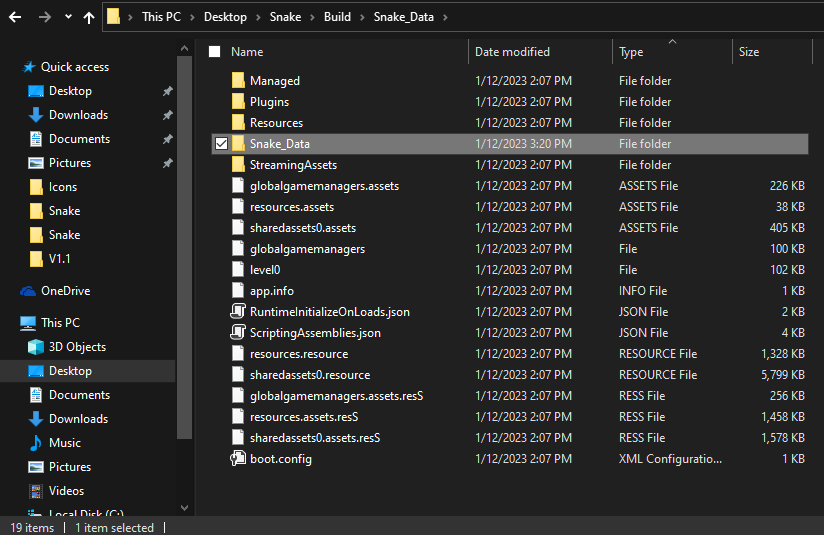Open Music note icon in sidebar
The width and height of the screenshot is (824, 535).
tap(36, 443)
